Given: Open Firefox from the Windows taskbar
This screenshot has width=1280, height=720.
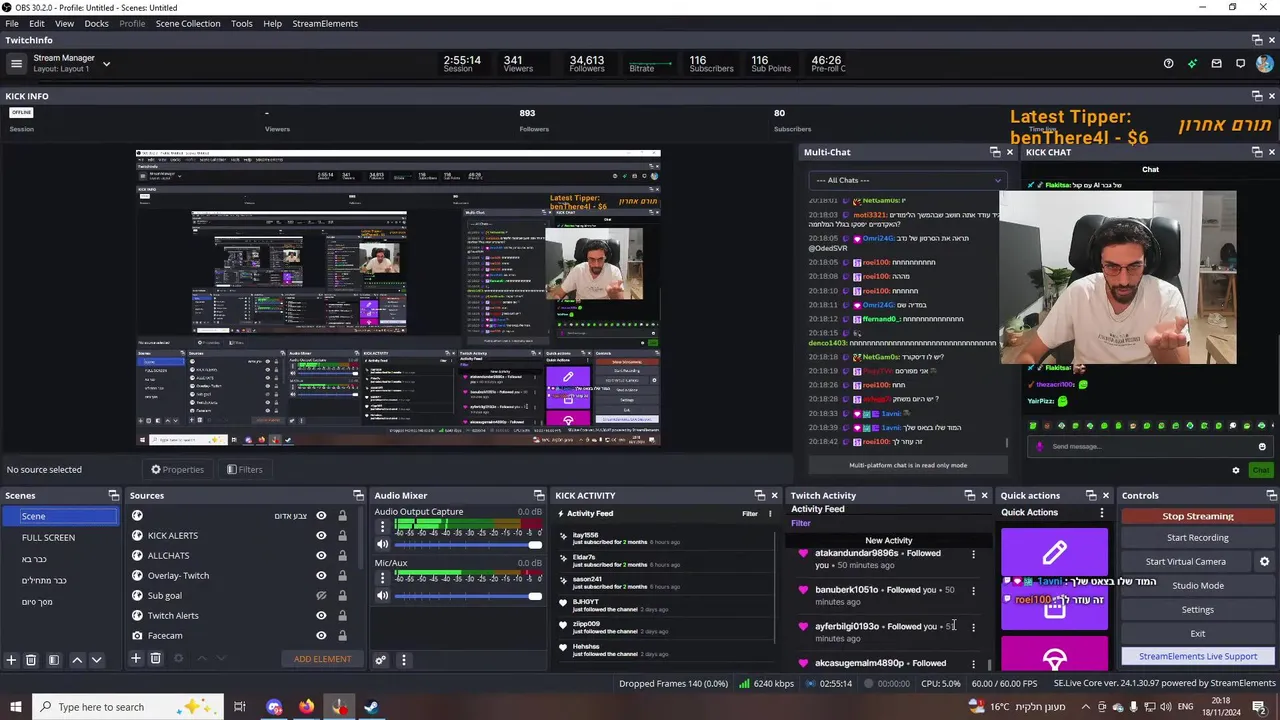Looking at the screenshot, I should 306,707.
